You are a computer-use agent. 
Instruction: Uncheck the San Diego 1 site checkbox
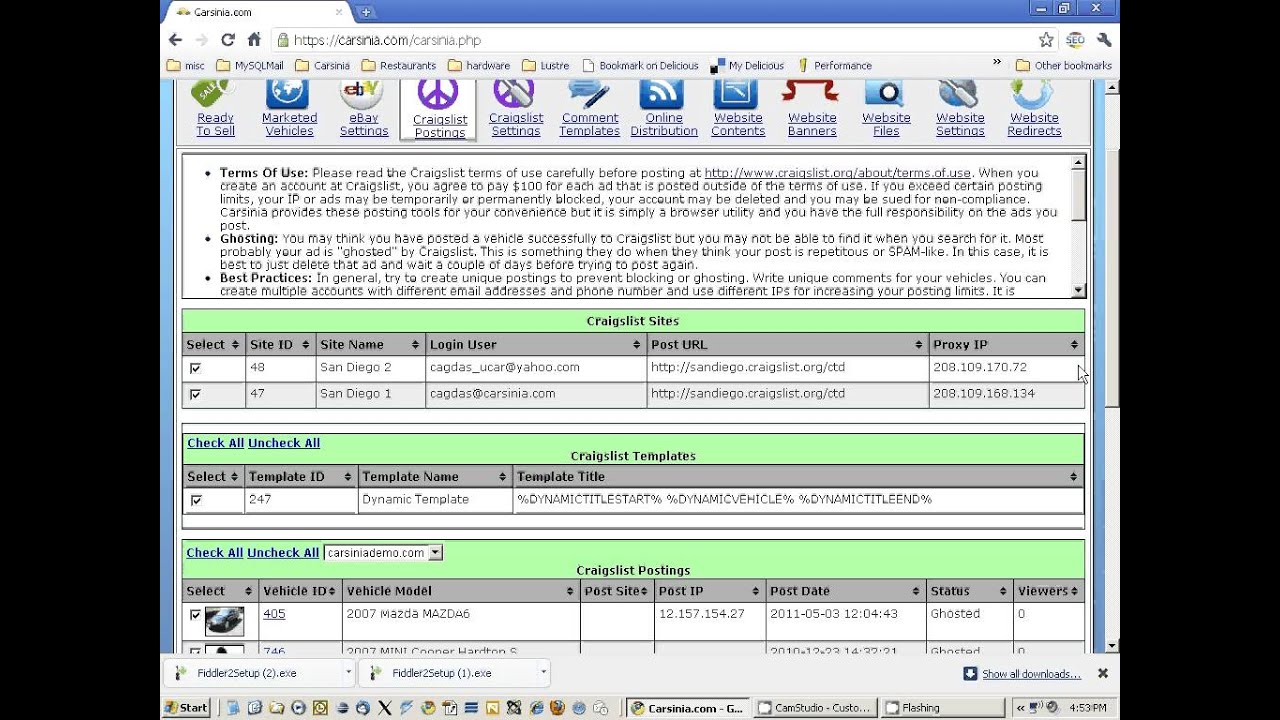195,394
